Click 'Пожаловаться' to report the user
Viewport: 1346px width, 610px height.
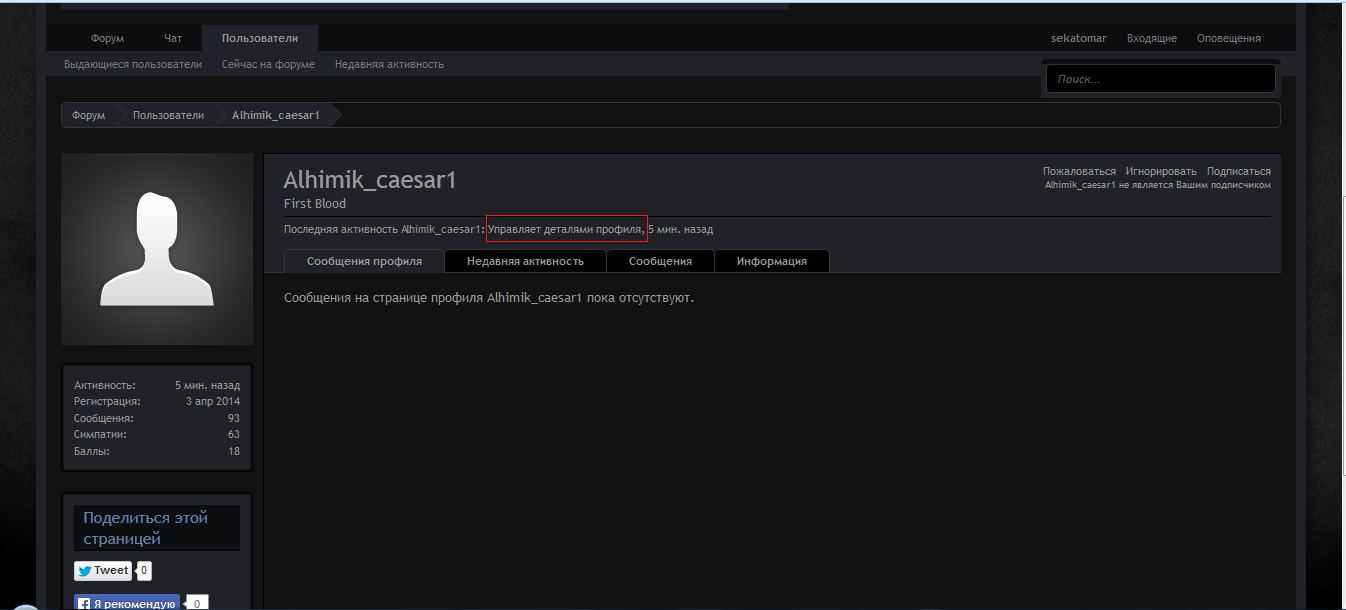1079,171
